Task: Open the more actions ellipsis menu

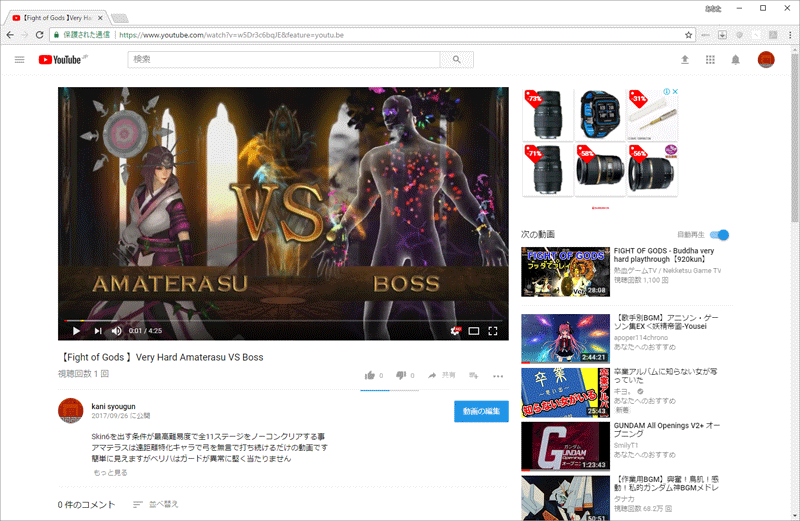Action: click(498, 376)
